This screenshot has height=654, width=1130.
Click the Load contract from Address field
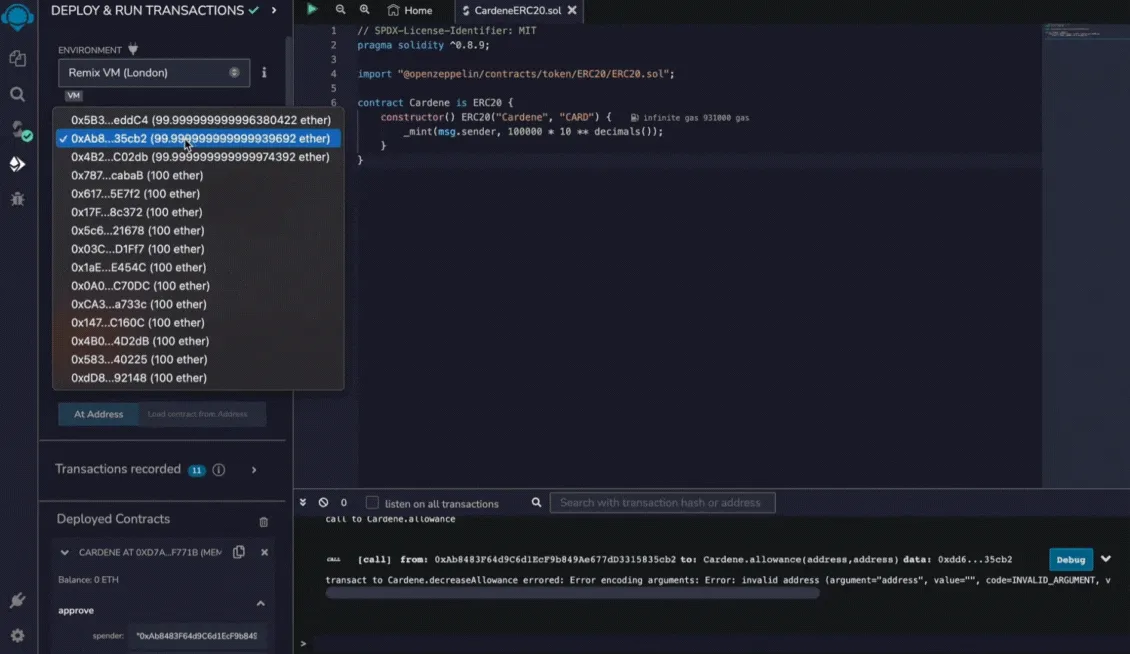(x=202, y=414)
